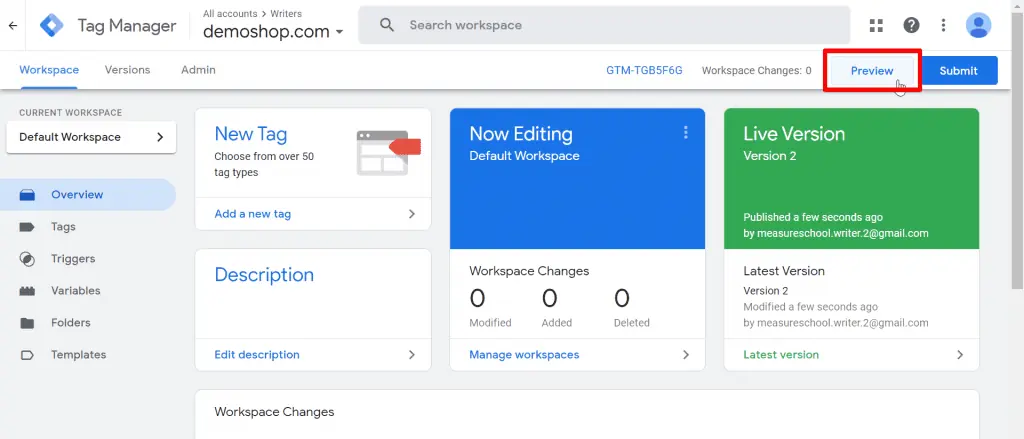Click the Folders sidebar icon
1024x439 pixels.
pyautogui.click(x=27, y=323)
